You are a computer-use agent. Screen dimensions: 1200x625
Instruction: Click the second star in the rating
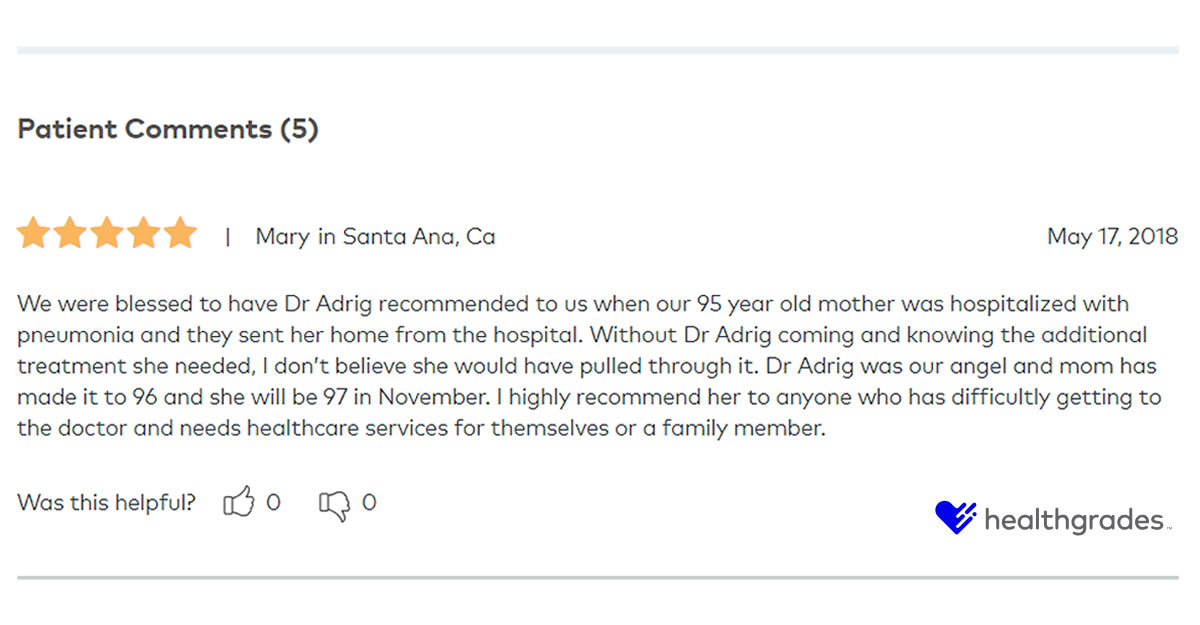pyautogui.click(x=70, y=234)
